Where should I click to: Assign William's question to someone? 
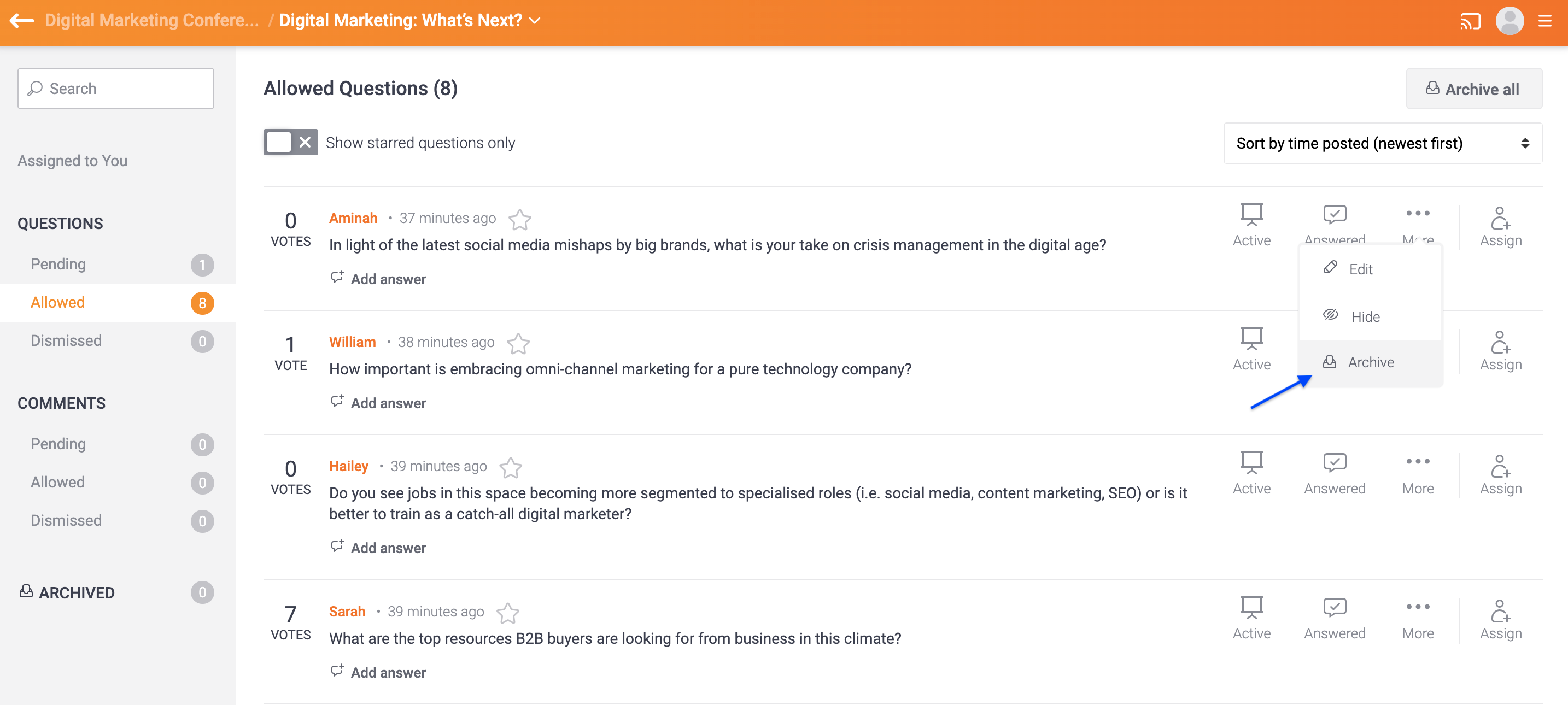point(1500,351)
